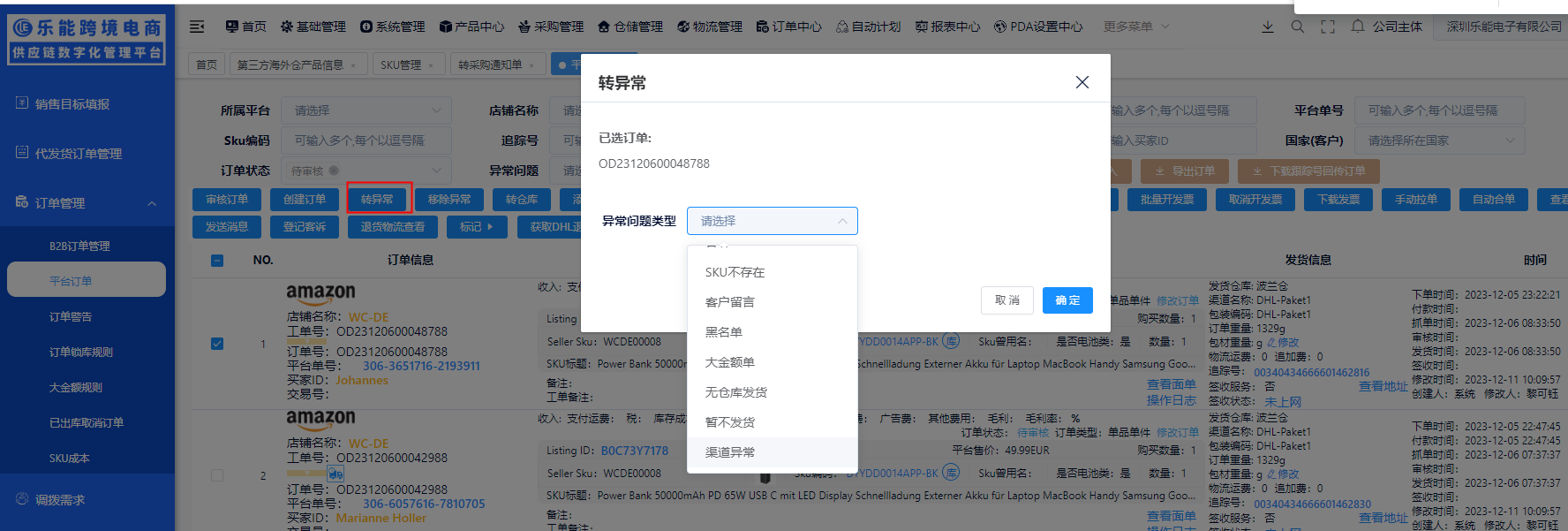Click the download arrow icon in top bar

1267,27
